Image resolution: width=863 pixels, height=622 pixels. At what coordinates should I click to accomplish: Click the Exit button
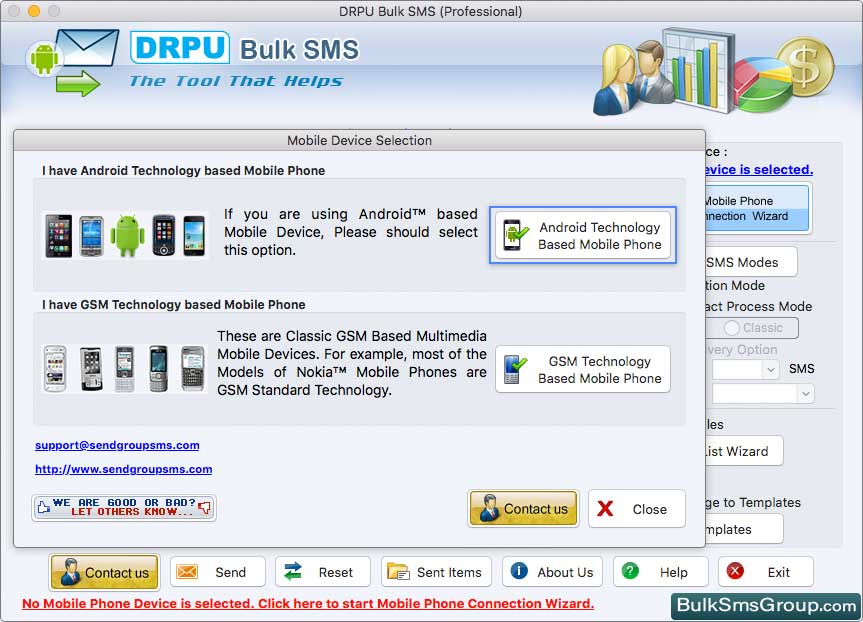pos(766,572)
